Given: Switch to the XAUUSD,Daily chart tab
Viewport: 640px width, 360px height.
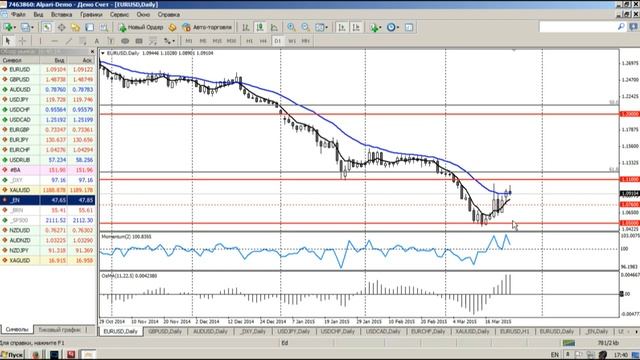Looking at the screenshot, I should pos(472,331).
